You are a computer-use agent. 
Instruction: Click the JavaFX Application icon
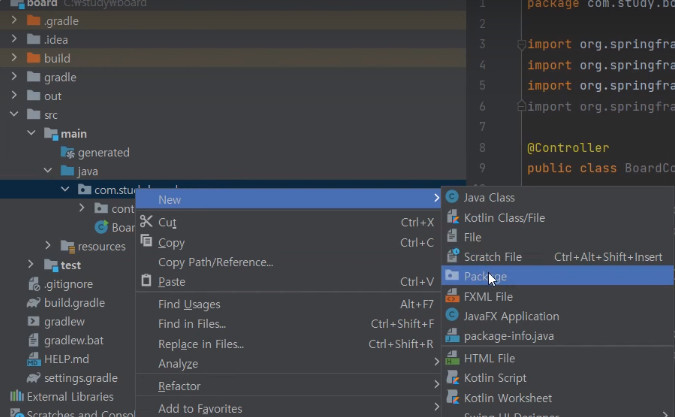(452, 315)
